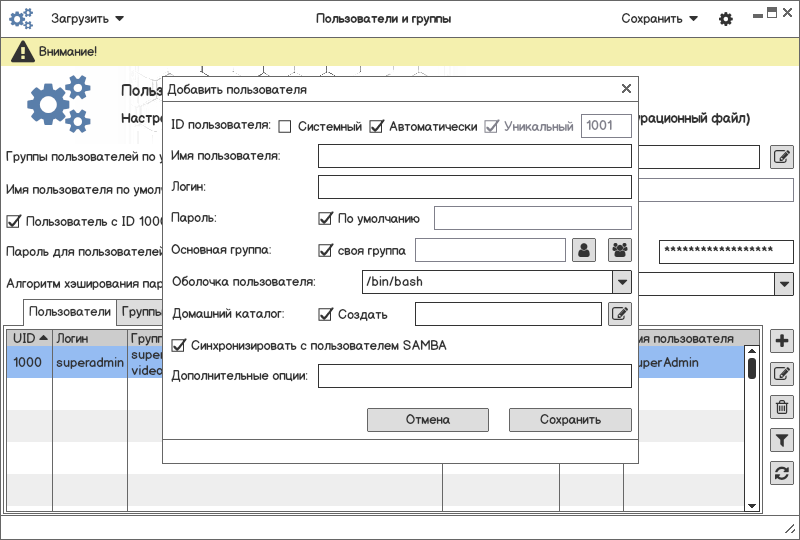Edit home directory path icon in dialog
Screen dimensions: 800x540
[620, 314]
